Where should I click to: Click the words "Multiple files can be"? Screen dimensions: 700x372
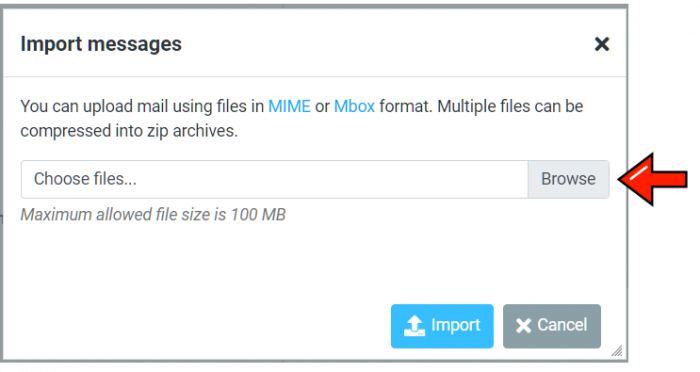pos(510,106)
